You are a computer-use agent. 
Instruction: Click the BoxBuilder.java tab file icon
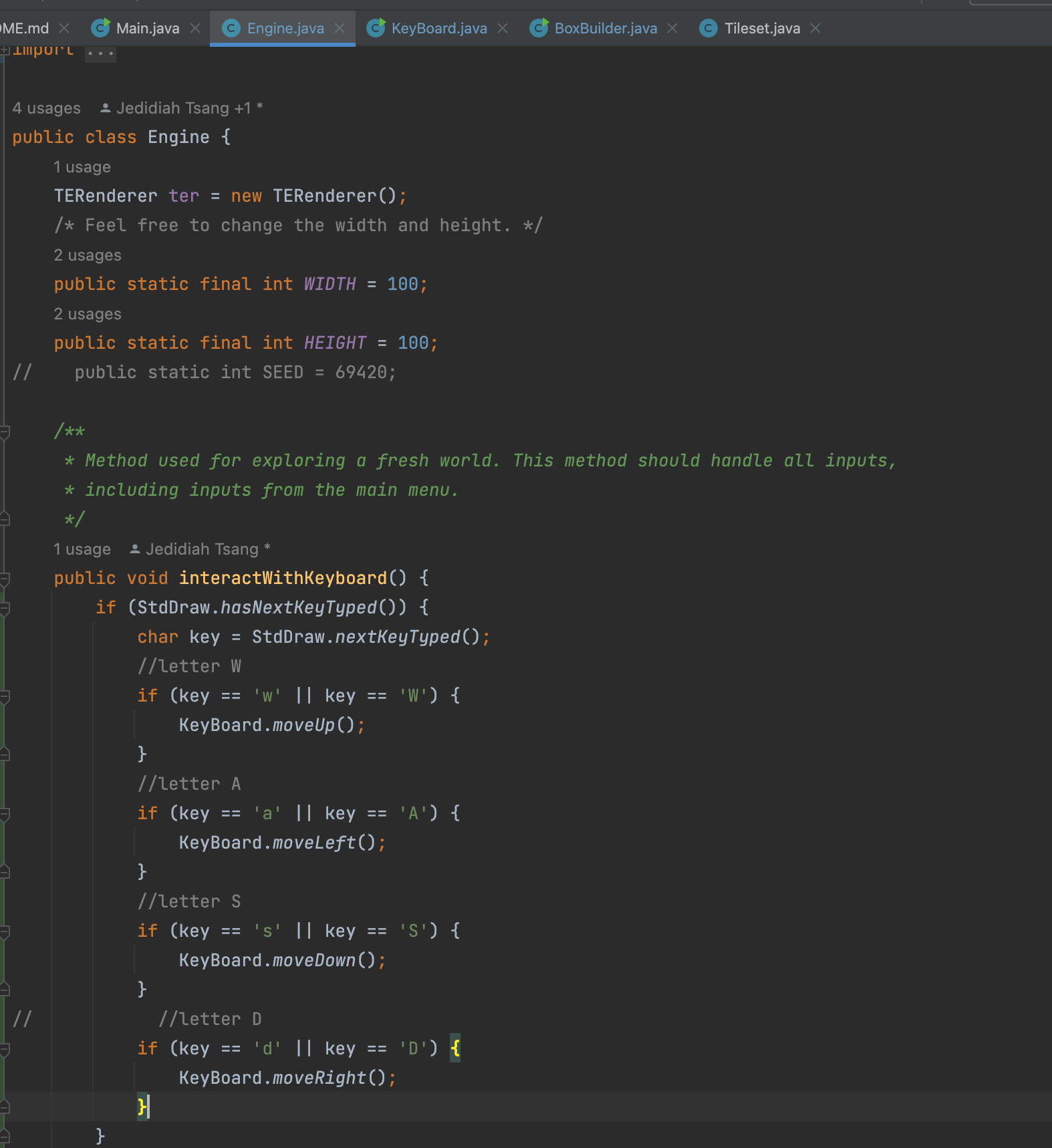[x=539, y=28]
